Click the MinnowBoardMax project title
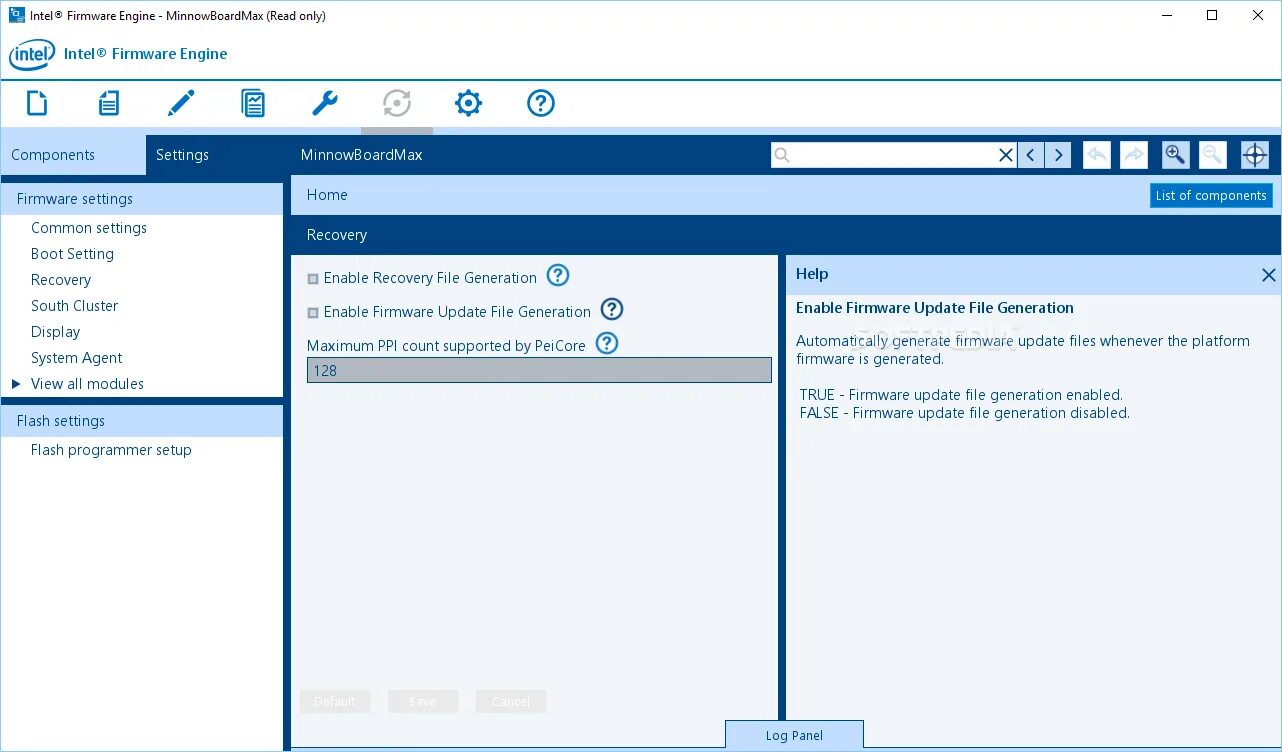The image size is (1282, 752). point(362,155)
